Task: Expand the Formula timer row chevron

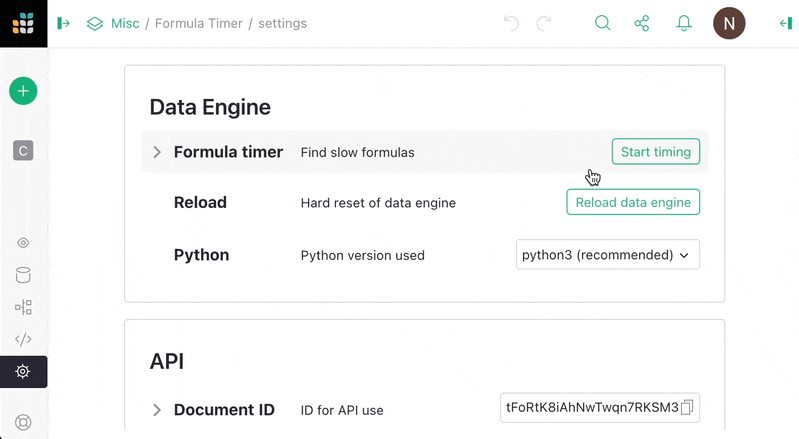Action: point(157,152)
